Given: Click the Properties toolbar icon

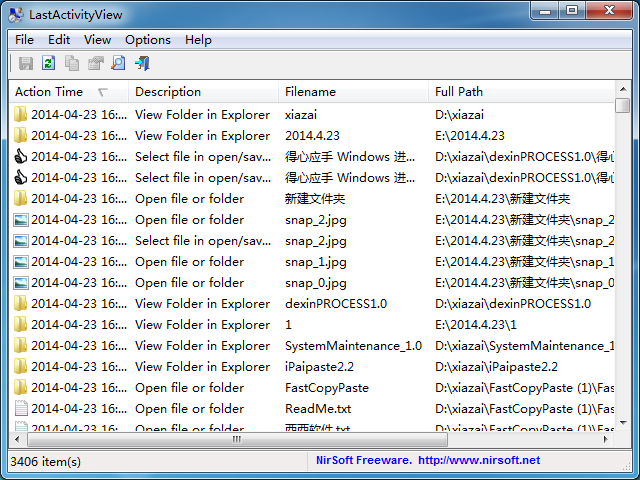Looking at the screenshot, I should tap(96, 63).
